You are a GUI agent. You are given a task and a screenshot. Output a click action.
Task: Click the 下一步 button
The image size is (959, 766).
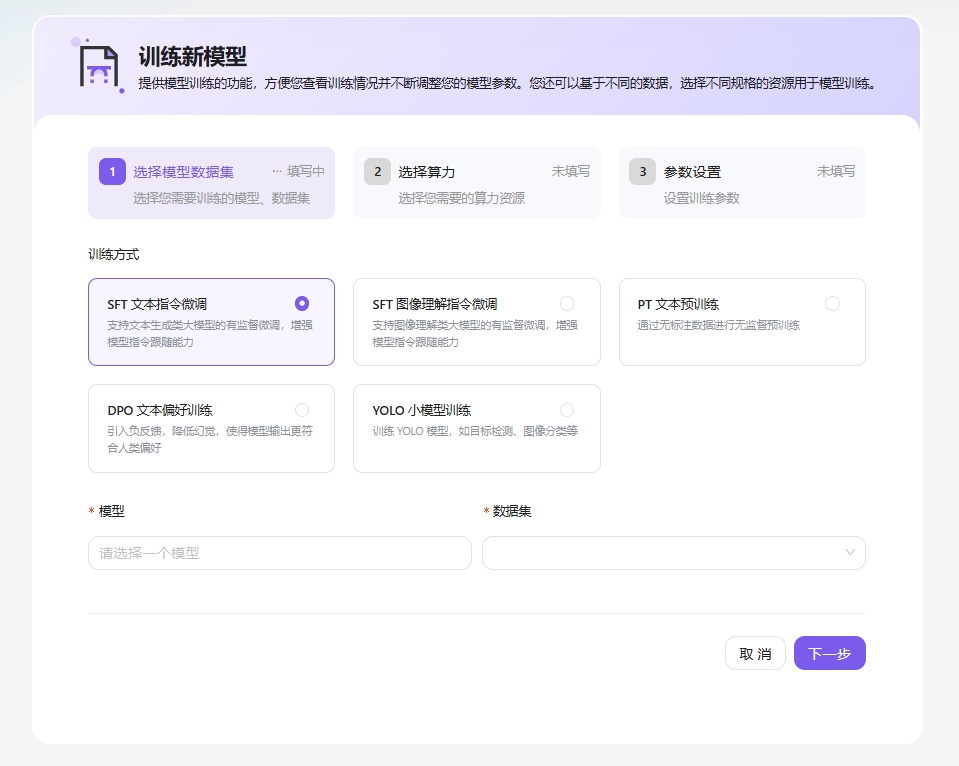pyautogui.click(x=829, y=653)
